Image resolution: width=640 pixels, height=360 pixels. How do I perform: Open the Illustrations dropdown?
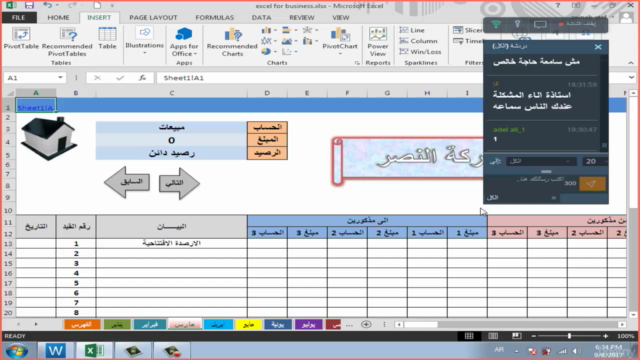click(x=144, y=41)
